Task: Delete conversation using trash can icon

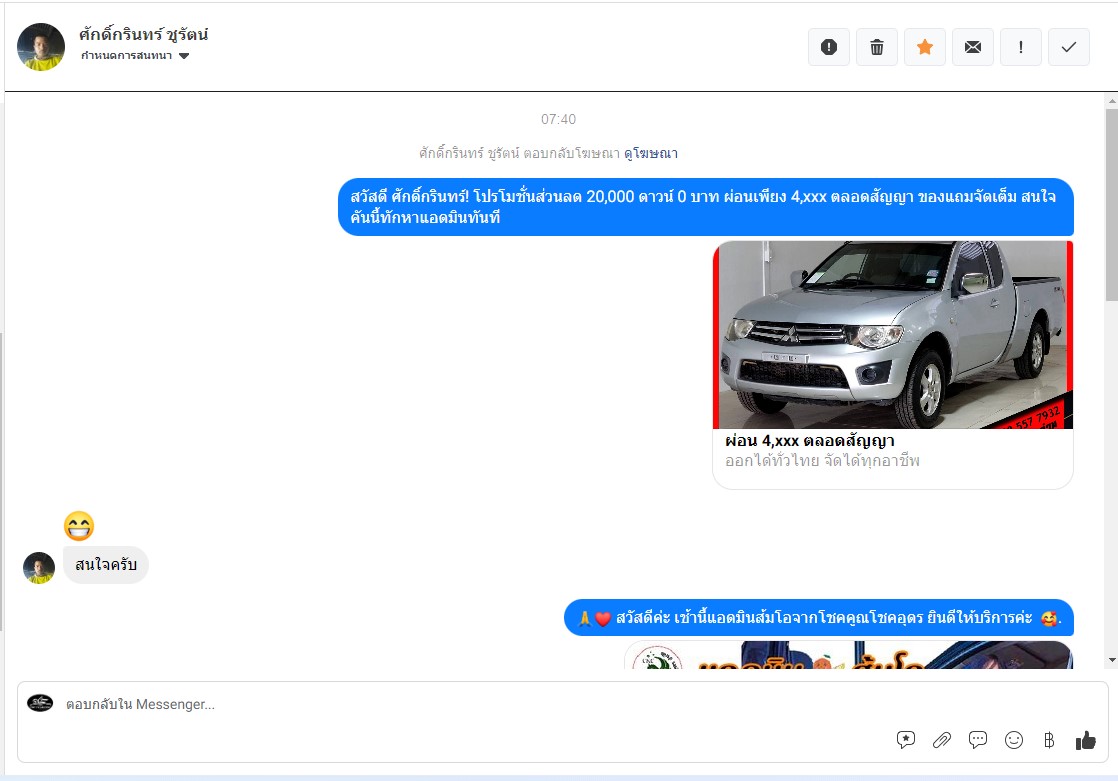Action: point(877,47)
